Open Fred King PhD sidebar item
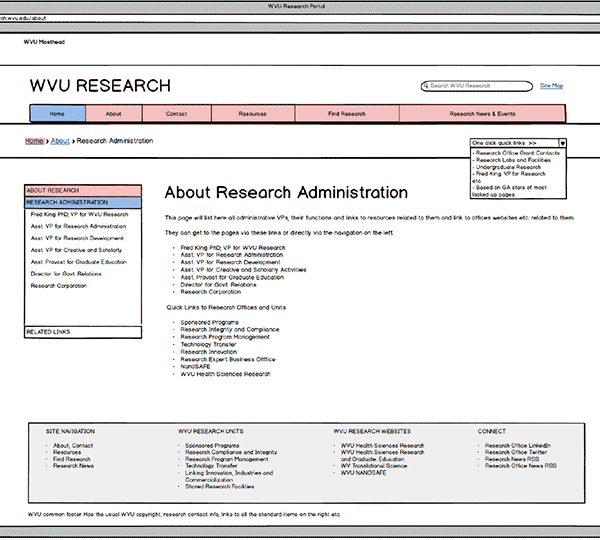 pyautogui.click(x=80, y=215)
